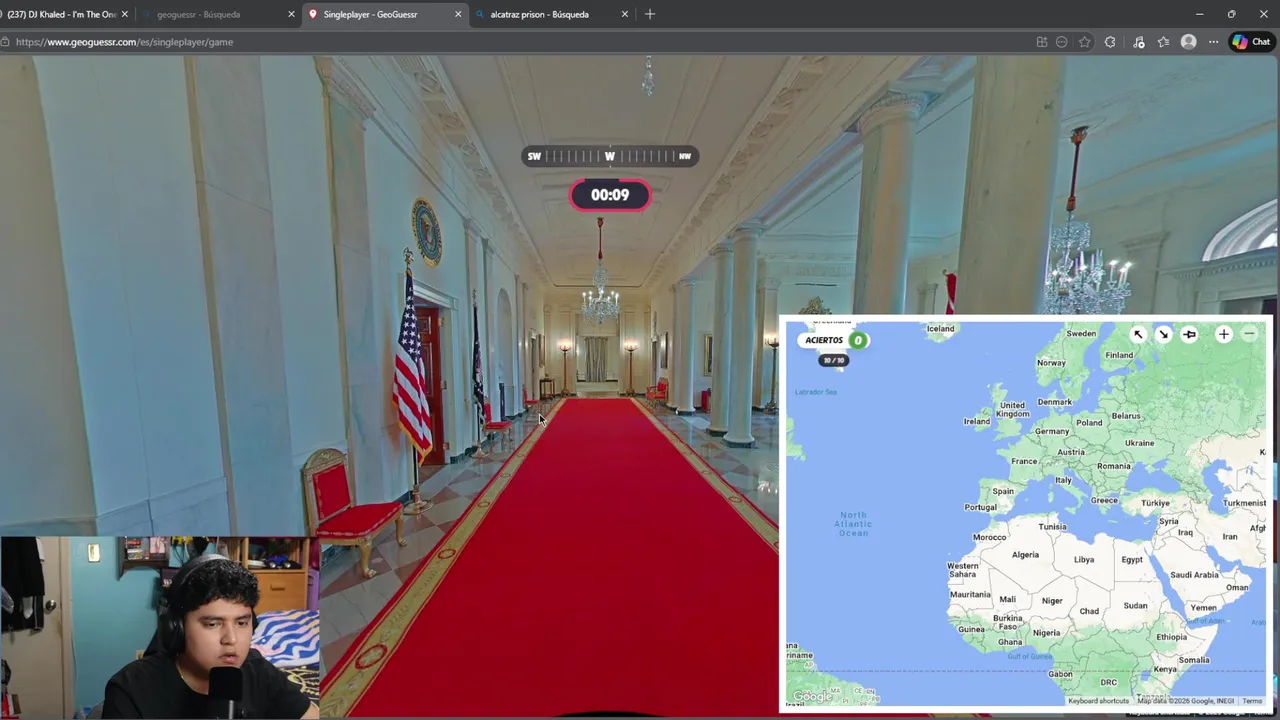The width and height of the screenshot is (1280, 720).
Task: Click Egypt on the map
Action: pyautogui.click(x=1132, y=560)
